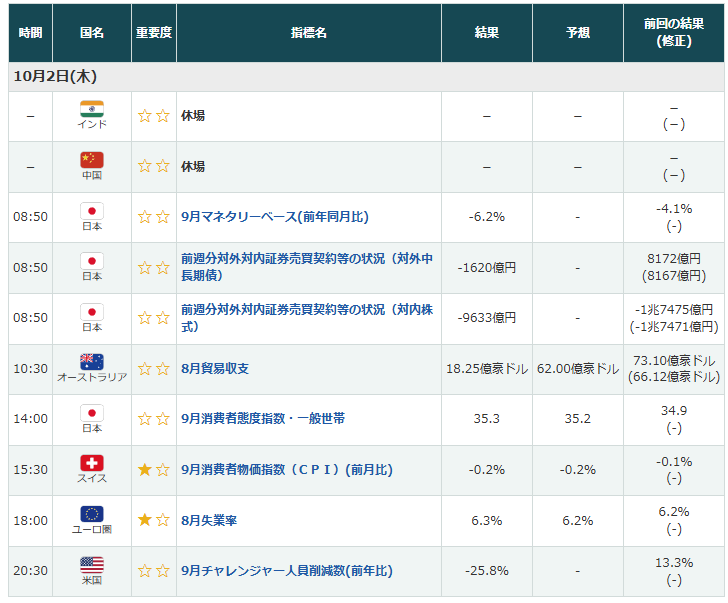This screenshot has height=603, width=728.
Task: Click the India flag icon
Action: pos(92,110)
